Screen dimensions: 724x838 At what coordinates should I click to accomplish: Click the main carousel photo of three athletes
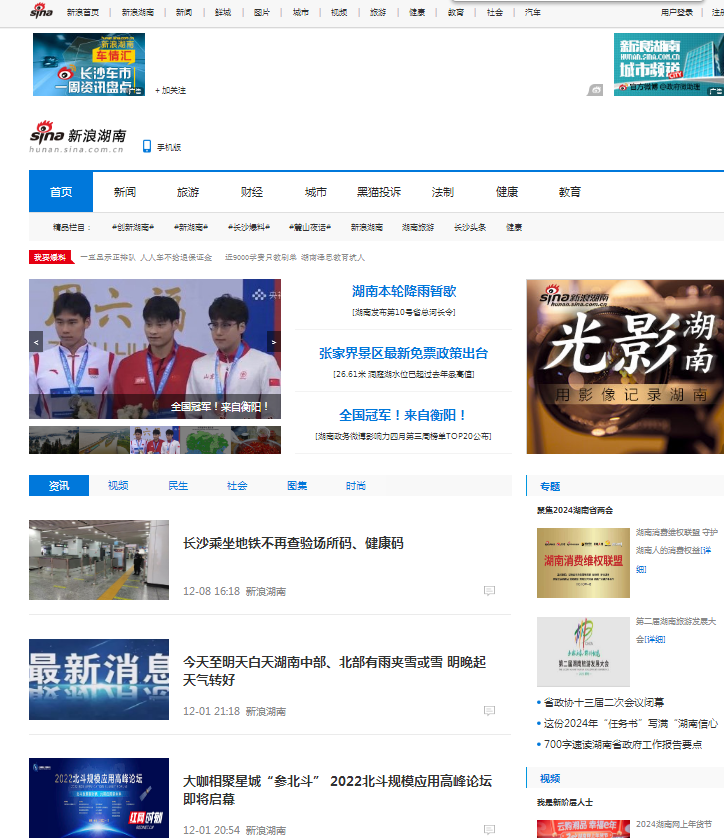pos(155,348)
